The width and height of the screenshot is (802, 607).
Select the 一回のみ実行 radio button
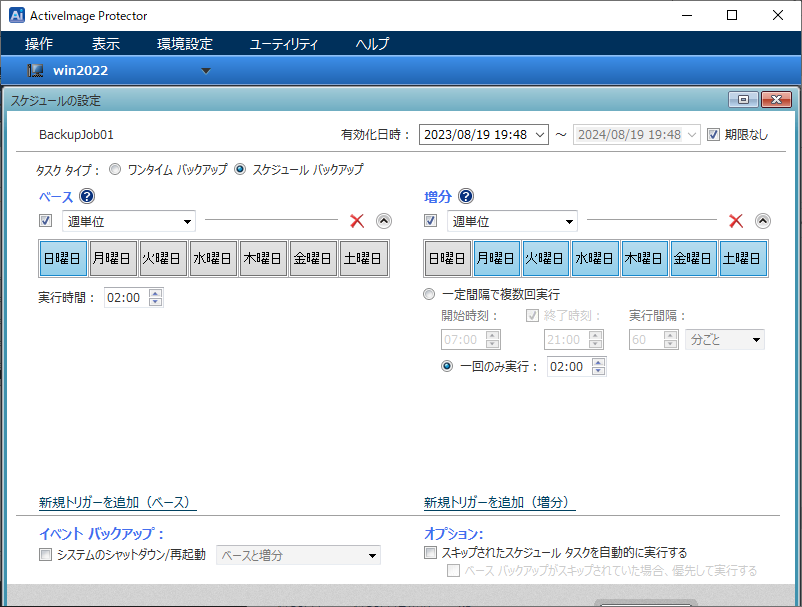tap(447, 366)
